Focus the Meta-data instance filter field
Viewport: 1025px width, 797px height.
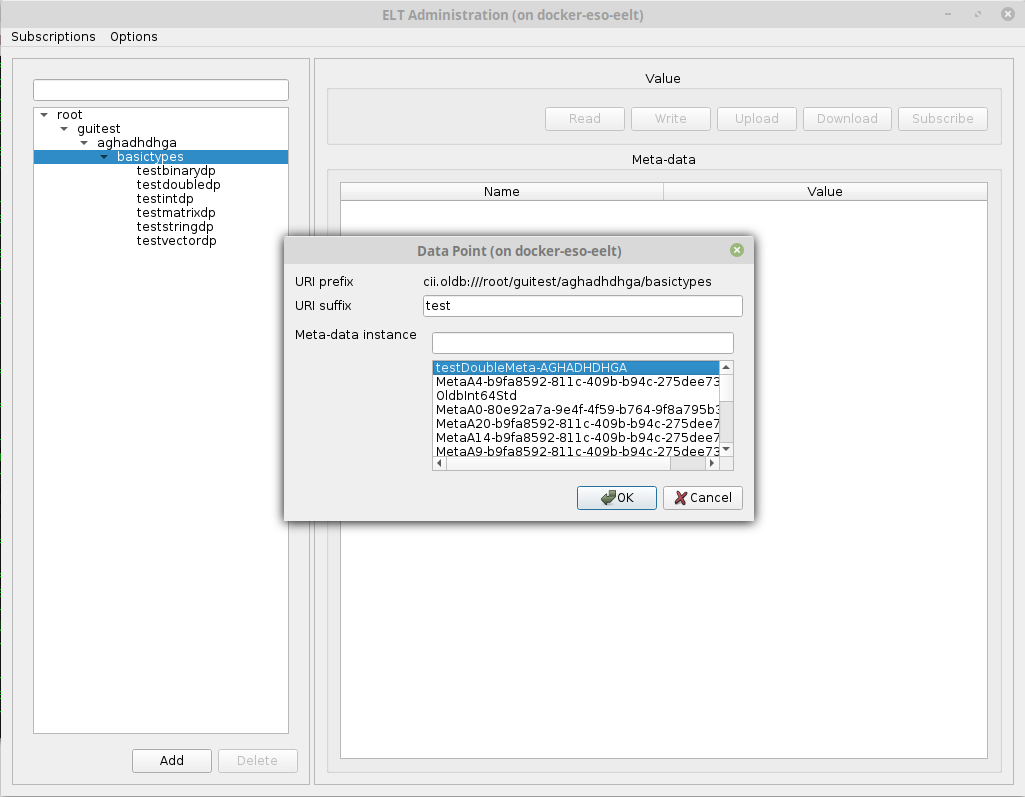(582, 343)
